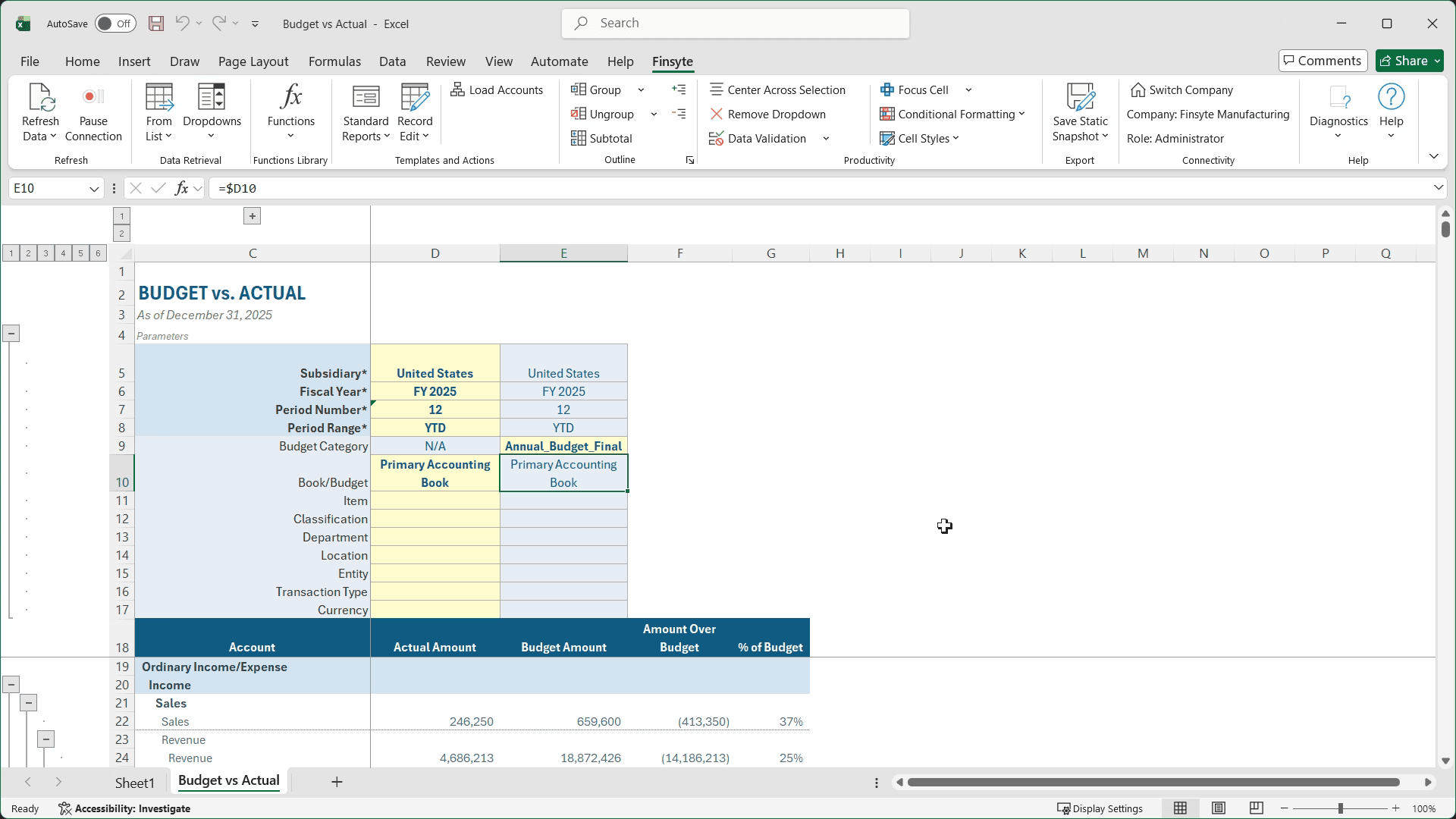Click Save Static Snapshot icon
The height and width of the screenshot is (819, 1456).
[x=1080, y=98]
